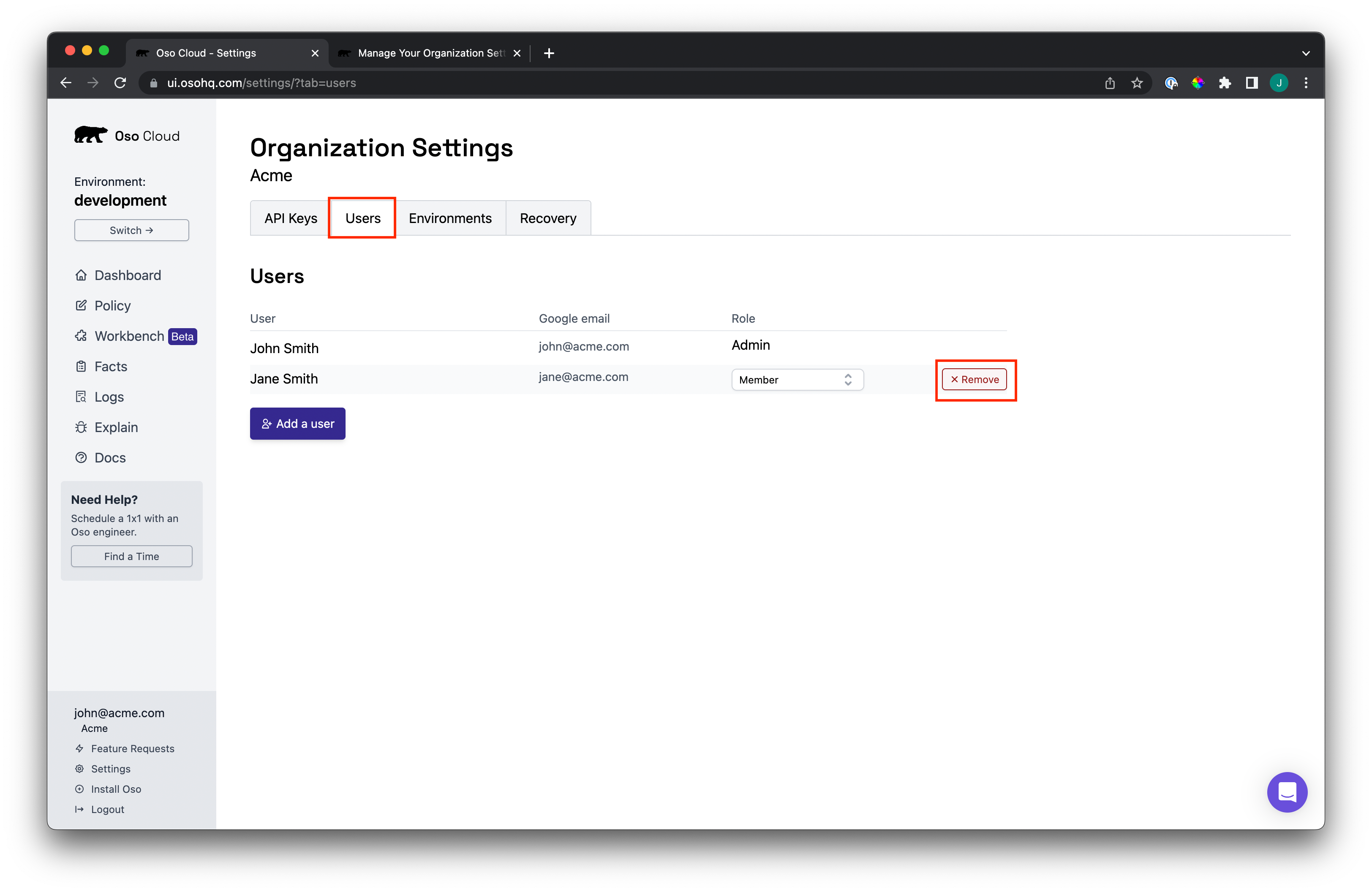Open Workbench Beta in the sidebar
The image size is (1372, 892).
(x=129, y=337)
